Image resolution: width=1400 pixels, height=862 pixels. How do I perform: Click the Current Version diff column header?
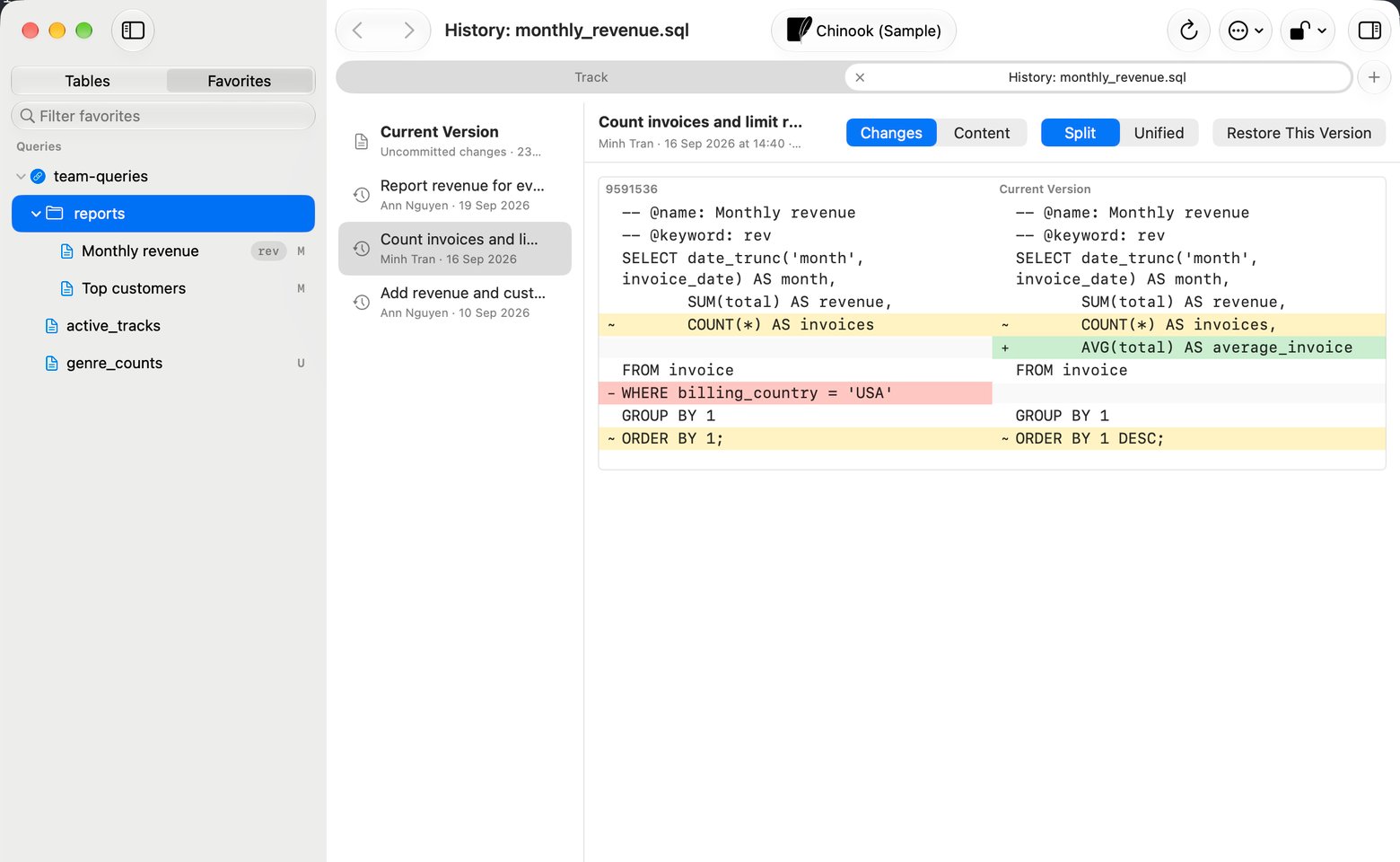click(1045, 189)
